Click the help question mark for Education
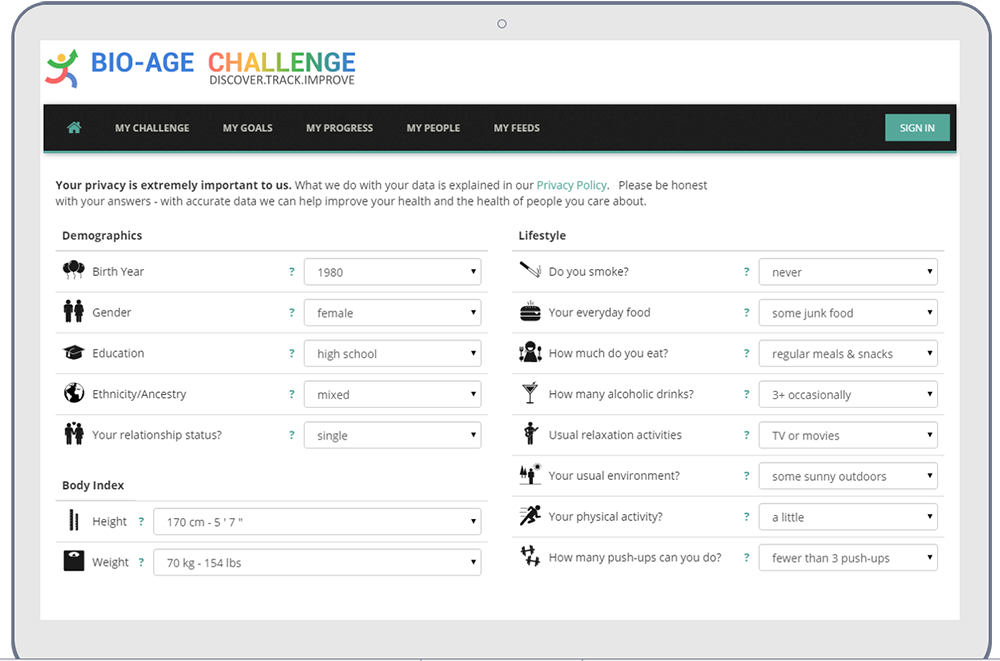This screenshot has width=1000, height=661. pos(291,353)
